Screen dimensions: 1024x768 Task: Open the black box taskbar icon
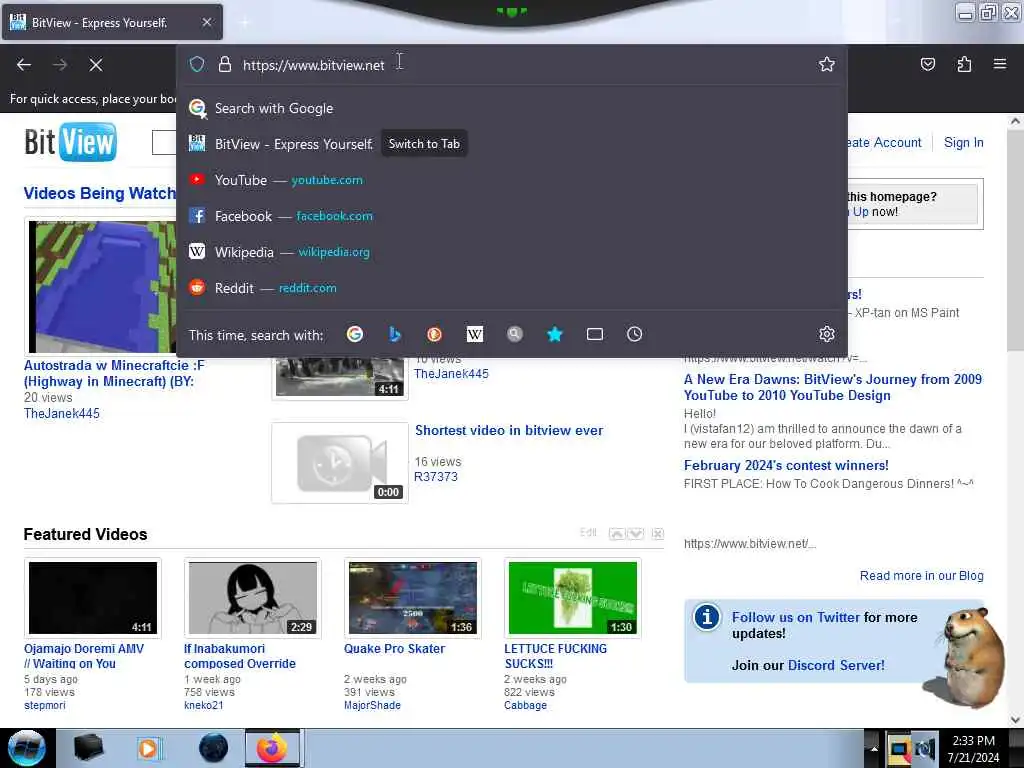(88, 748)
